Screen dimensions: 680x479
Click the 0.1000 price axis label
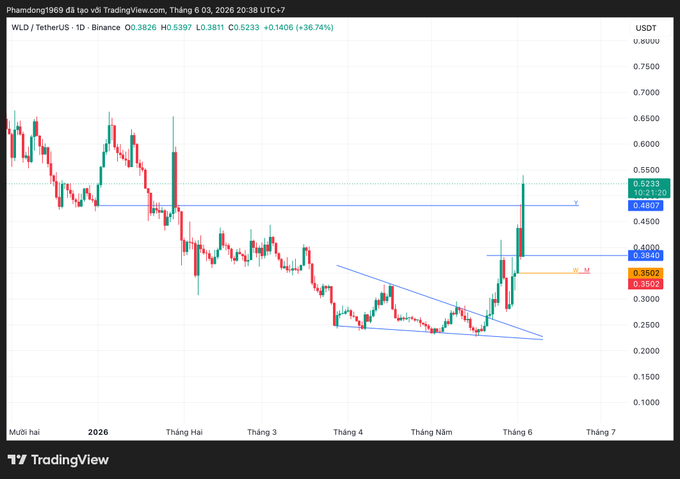(646, 402)
